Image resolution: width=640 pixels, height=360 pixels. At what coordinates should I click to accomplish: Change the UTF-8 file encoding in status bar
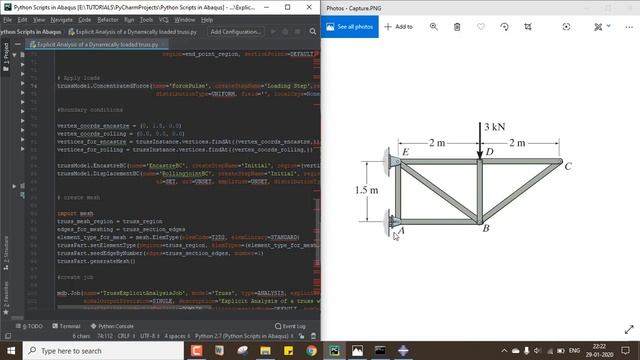149,336
